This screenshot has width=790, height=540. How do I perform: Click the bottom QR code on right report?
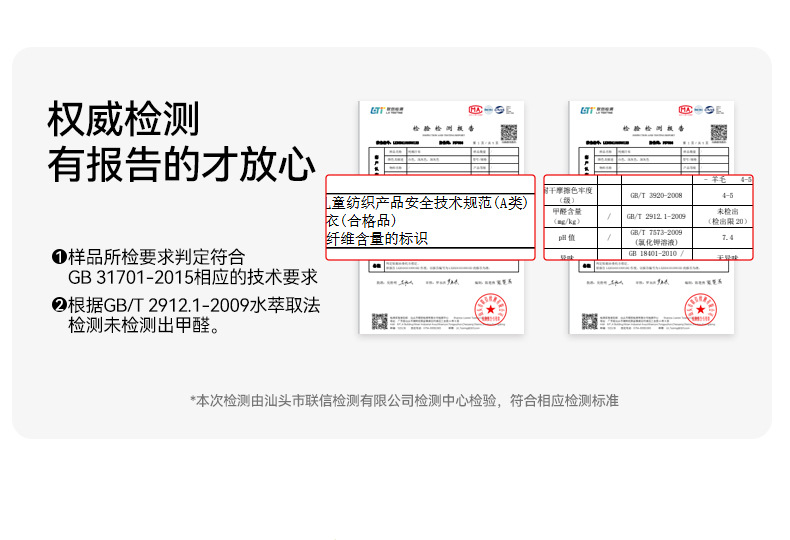point(589,321)
